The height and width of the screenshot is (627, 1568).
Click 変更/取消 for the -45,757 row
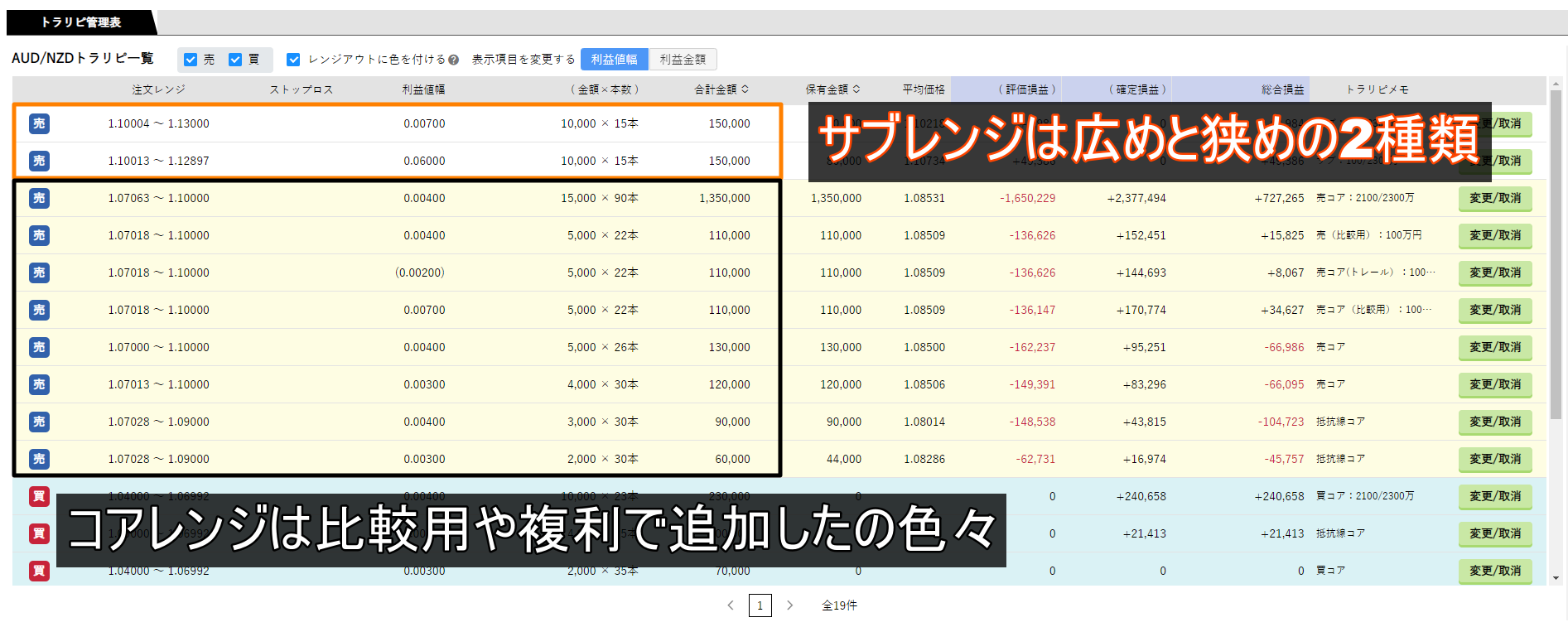[x=1495, y=460]
